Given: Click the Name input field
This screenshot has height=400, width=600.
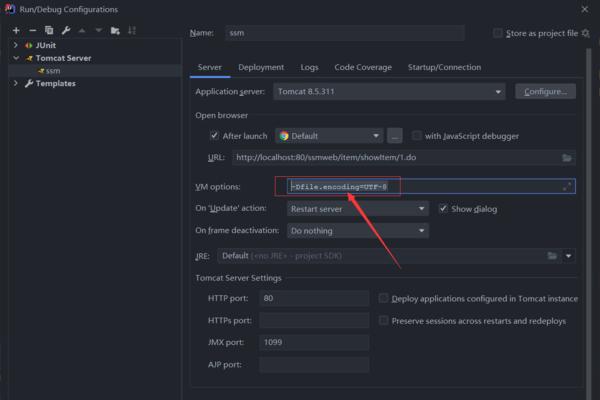Looking at the screenshot, I should 345,33.
